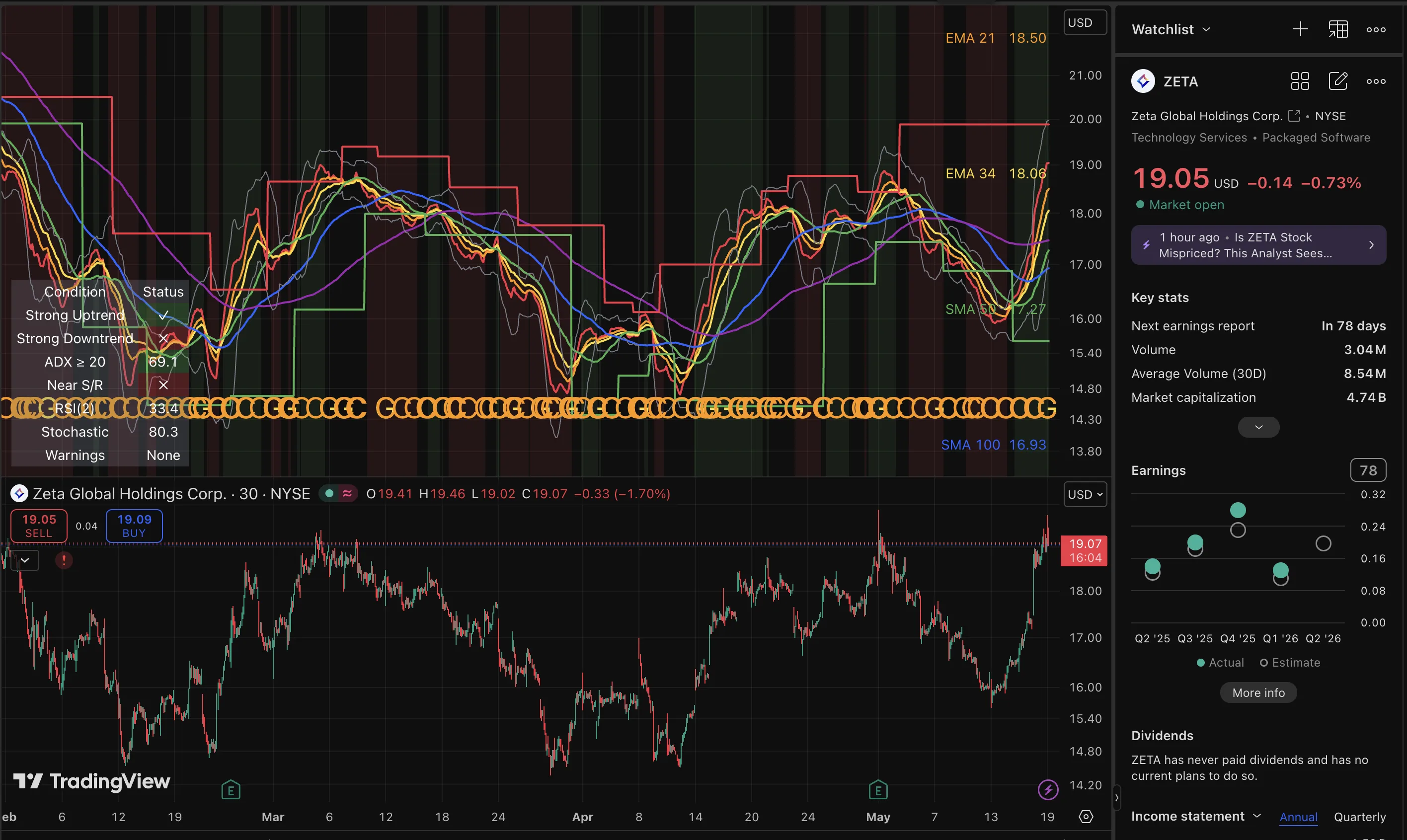Click the EMA 34 18.06 label
This screenshot has height=840, width=1407.
[996, 173]
